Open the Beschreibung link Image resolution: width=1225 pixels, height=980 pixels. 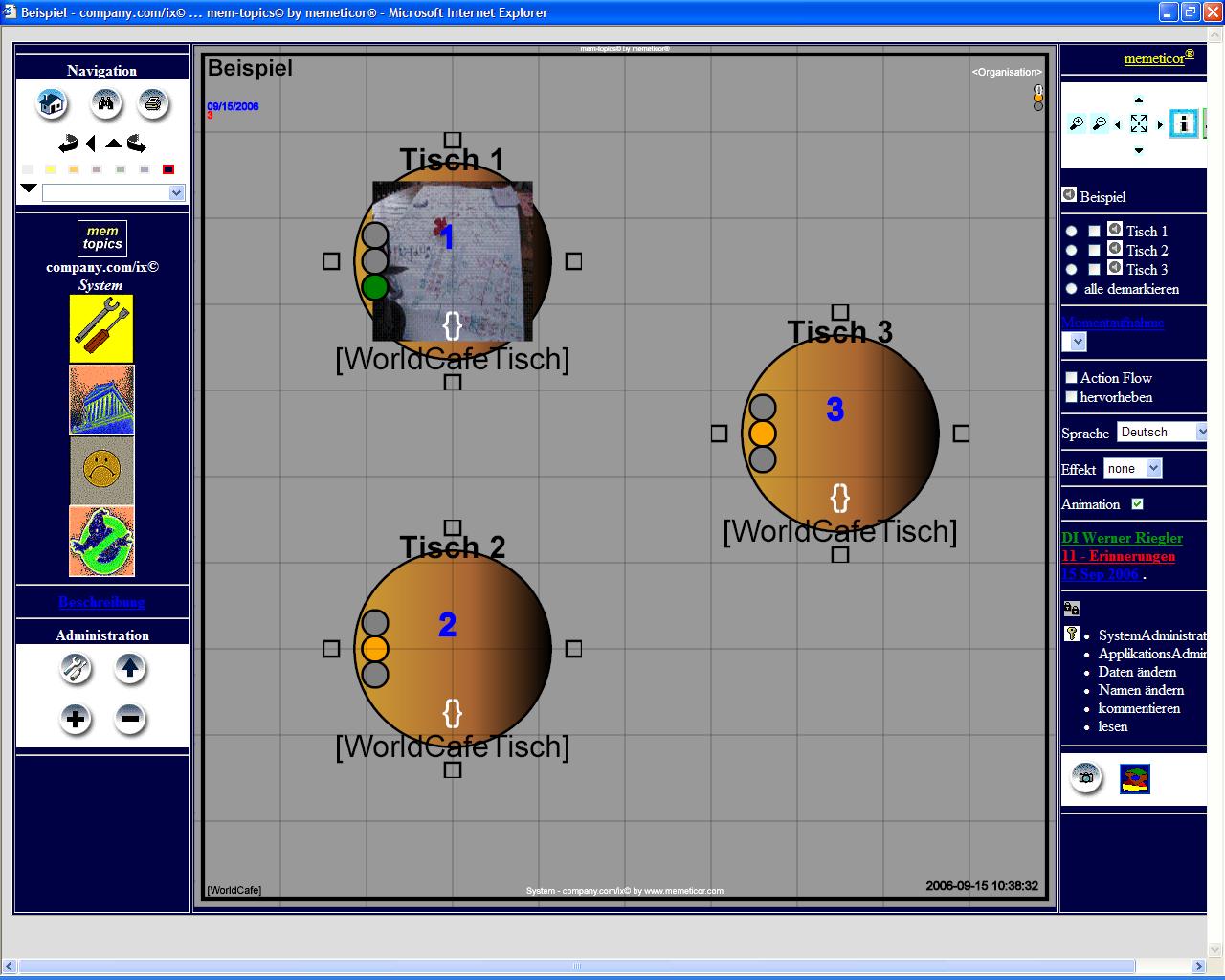point(101,602)
